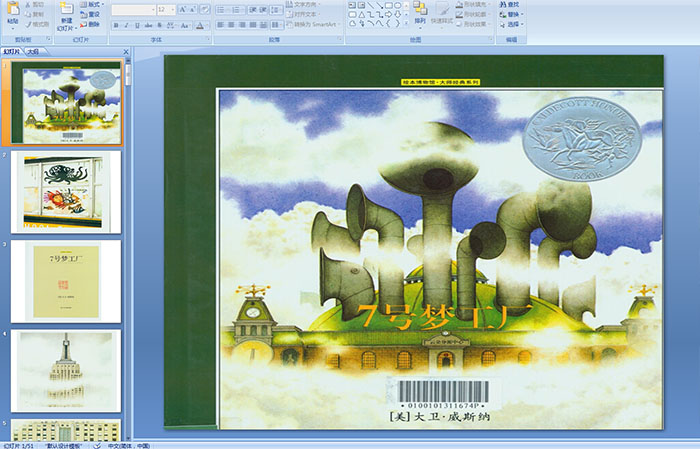Open the font size box showing 12
The image size is (700, 449).
166,9
